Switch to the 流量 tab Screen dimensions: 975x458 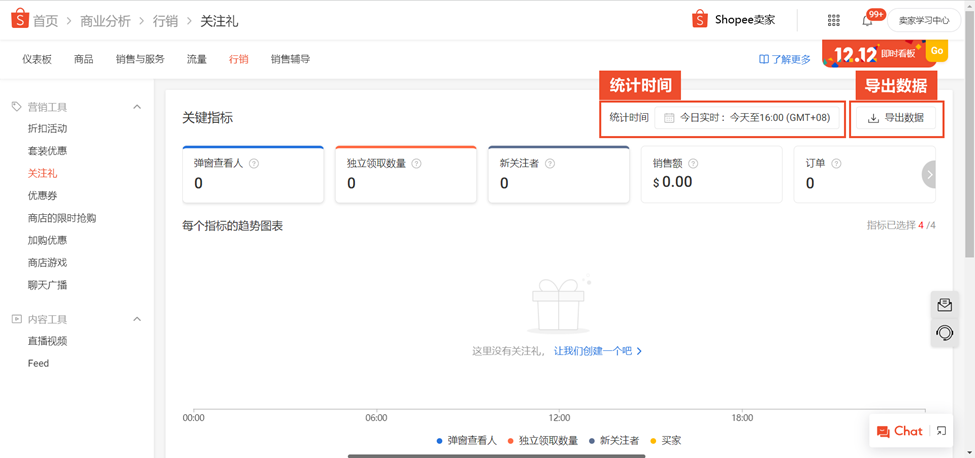click(196, 59)
